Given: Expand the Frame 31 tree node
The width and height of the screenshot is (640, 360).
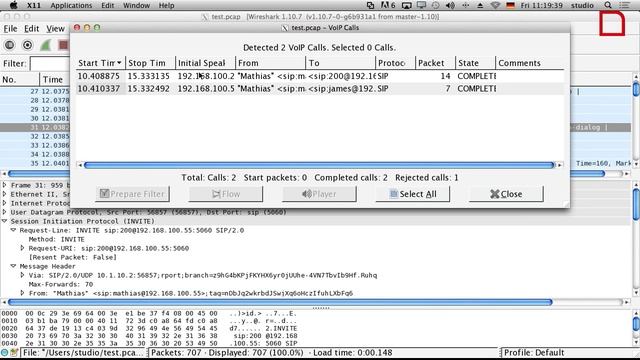Looking at the screenshot, I should click(x=4, y=185).
